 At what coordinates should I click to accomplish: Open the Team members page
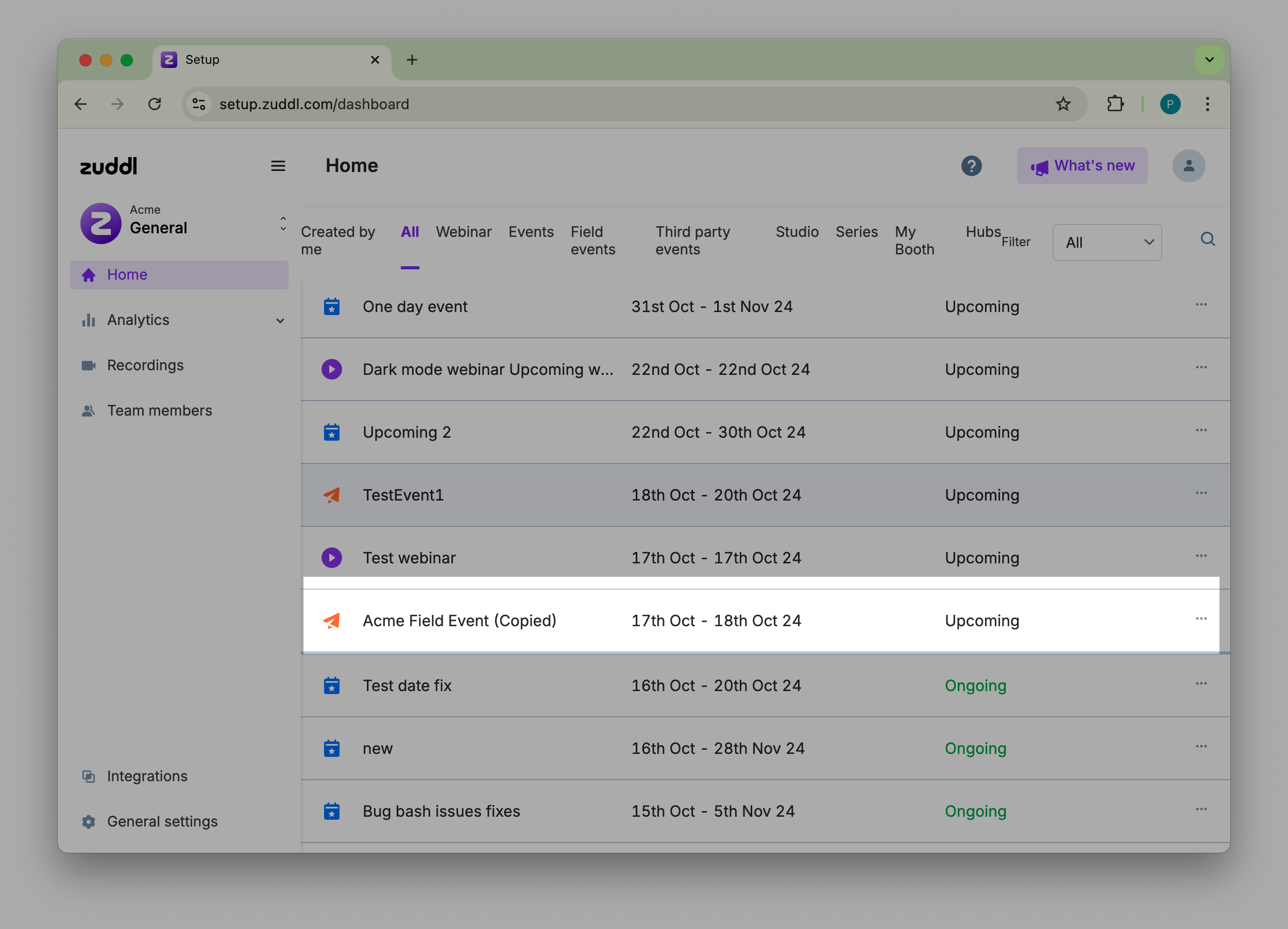159,410
